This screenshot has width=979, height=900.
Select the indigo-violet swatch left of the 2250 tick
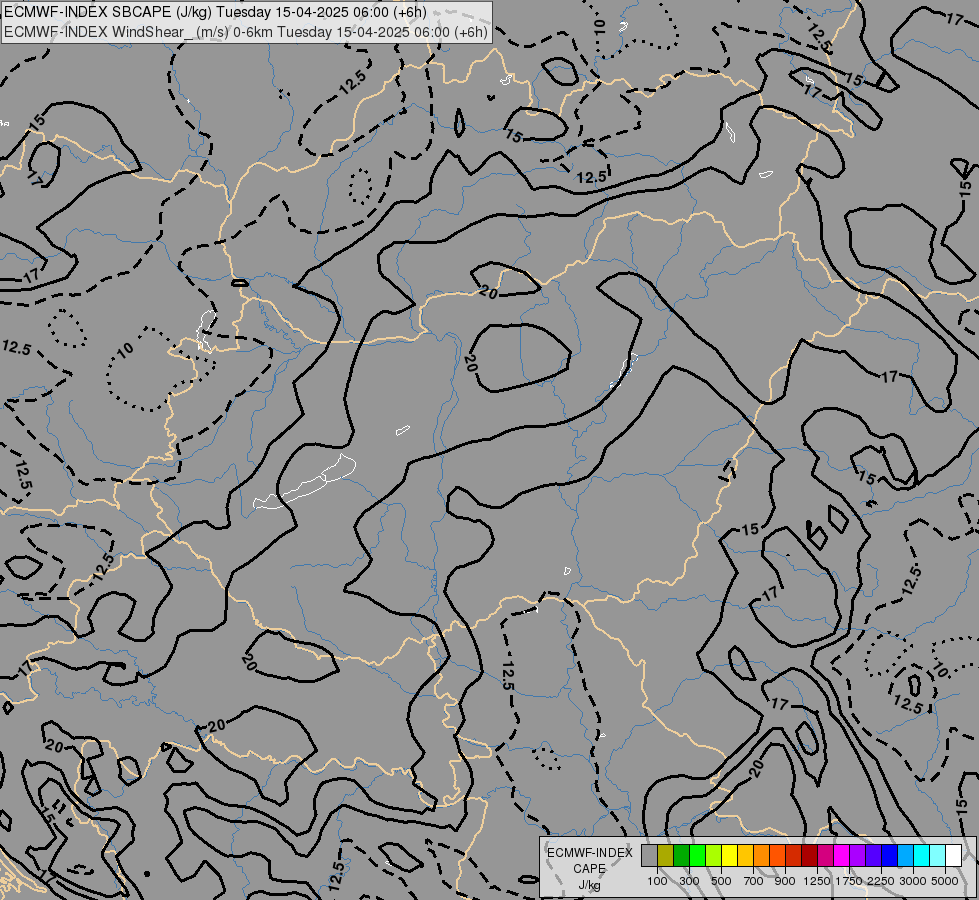point(873,855)
